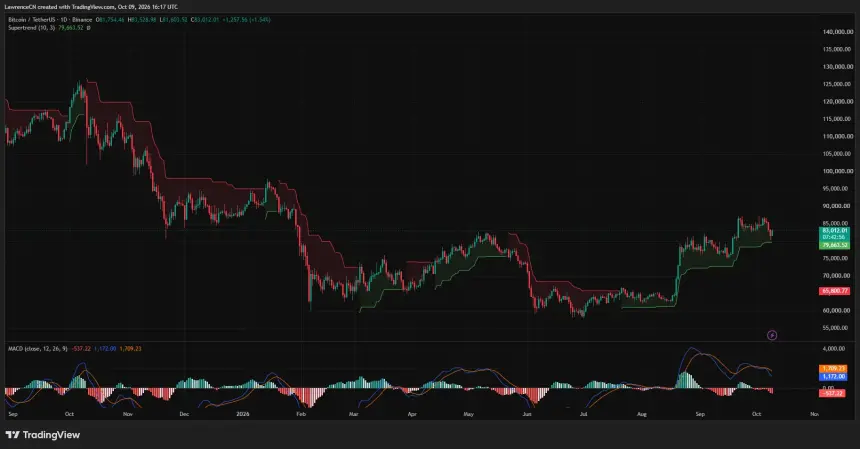Click the small symbol after the Supertrend value
860x449 pixels.
88,27
